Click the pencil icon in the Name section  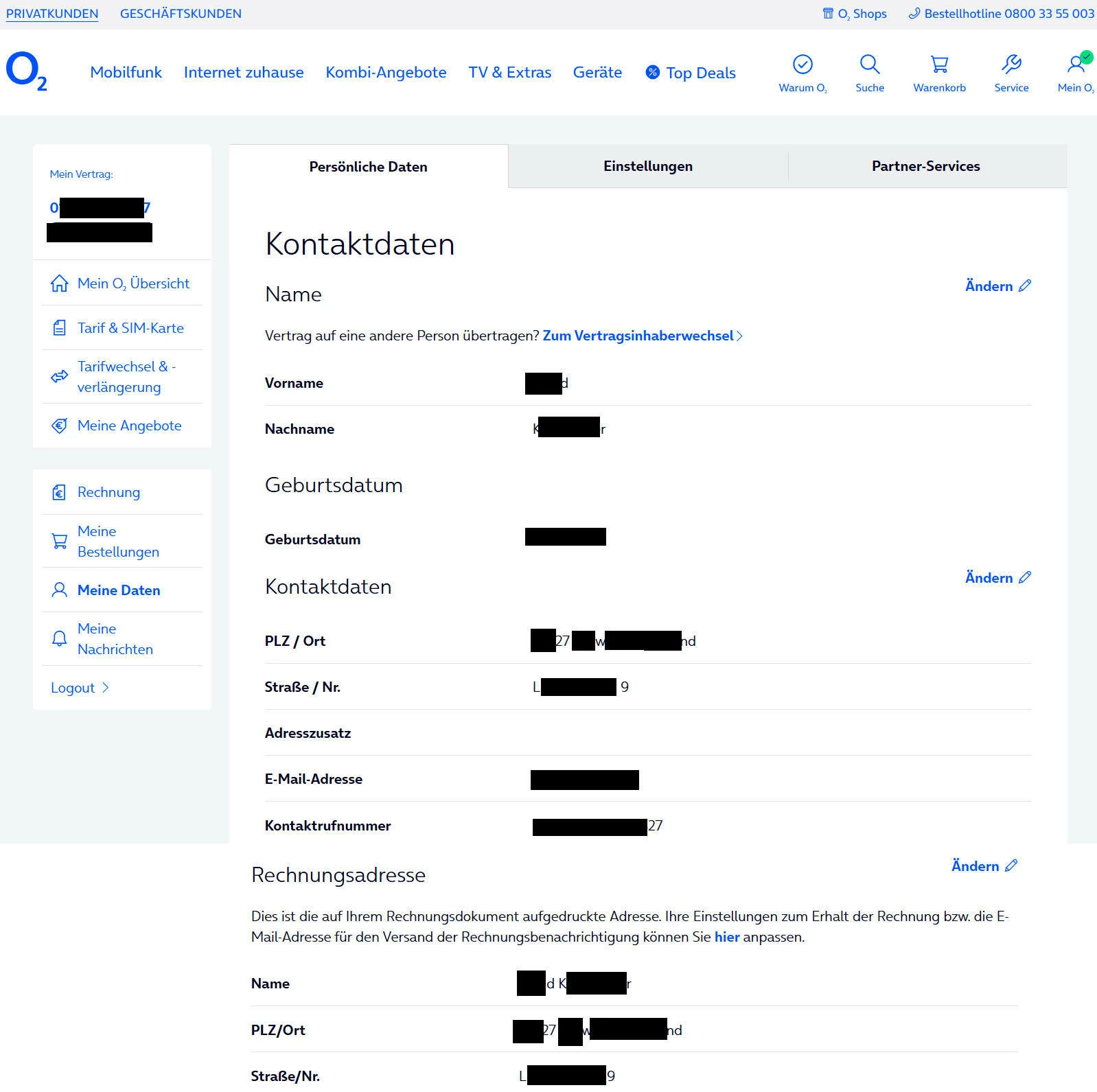tap(1025, 286)
